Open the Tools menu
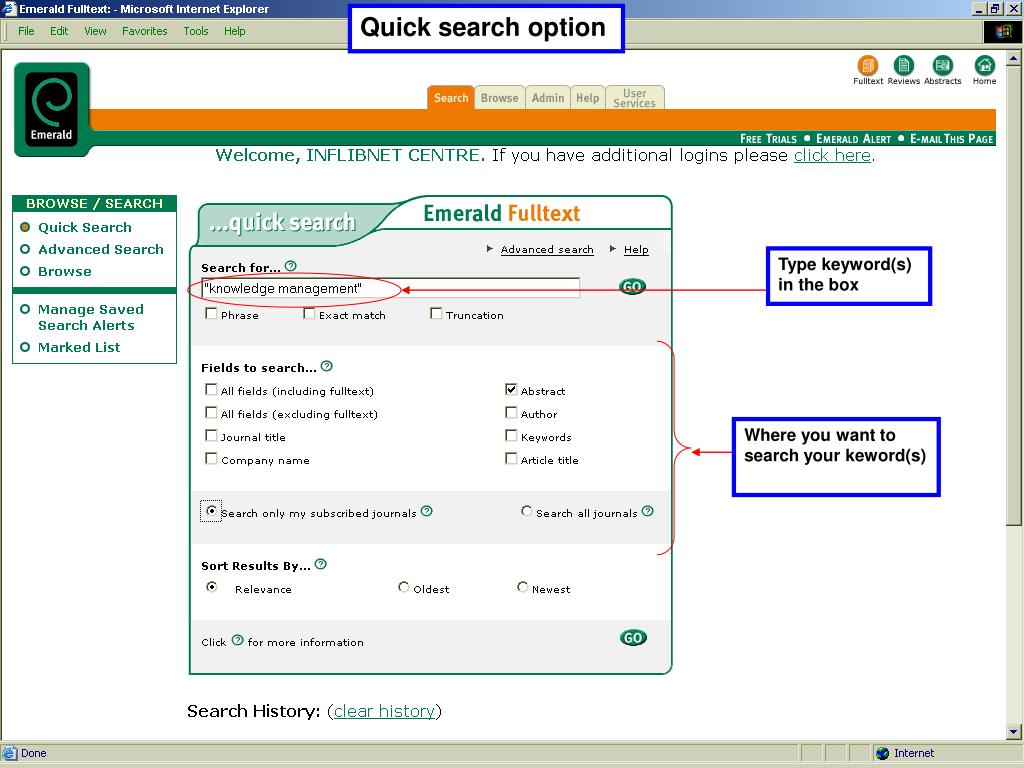The height and width of the screenshot is (768, 1024). (x=195, y=31)
